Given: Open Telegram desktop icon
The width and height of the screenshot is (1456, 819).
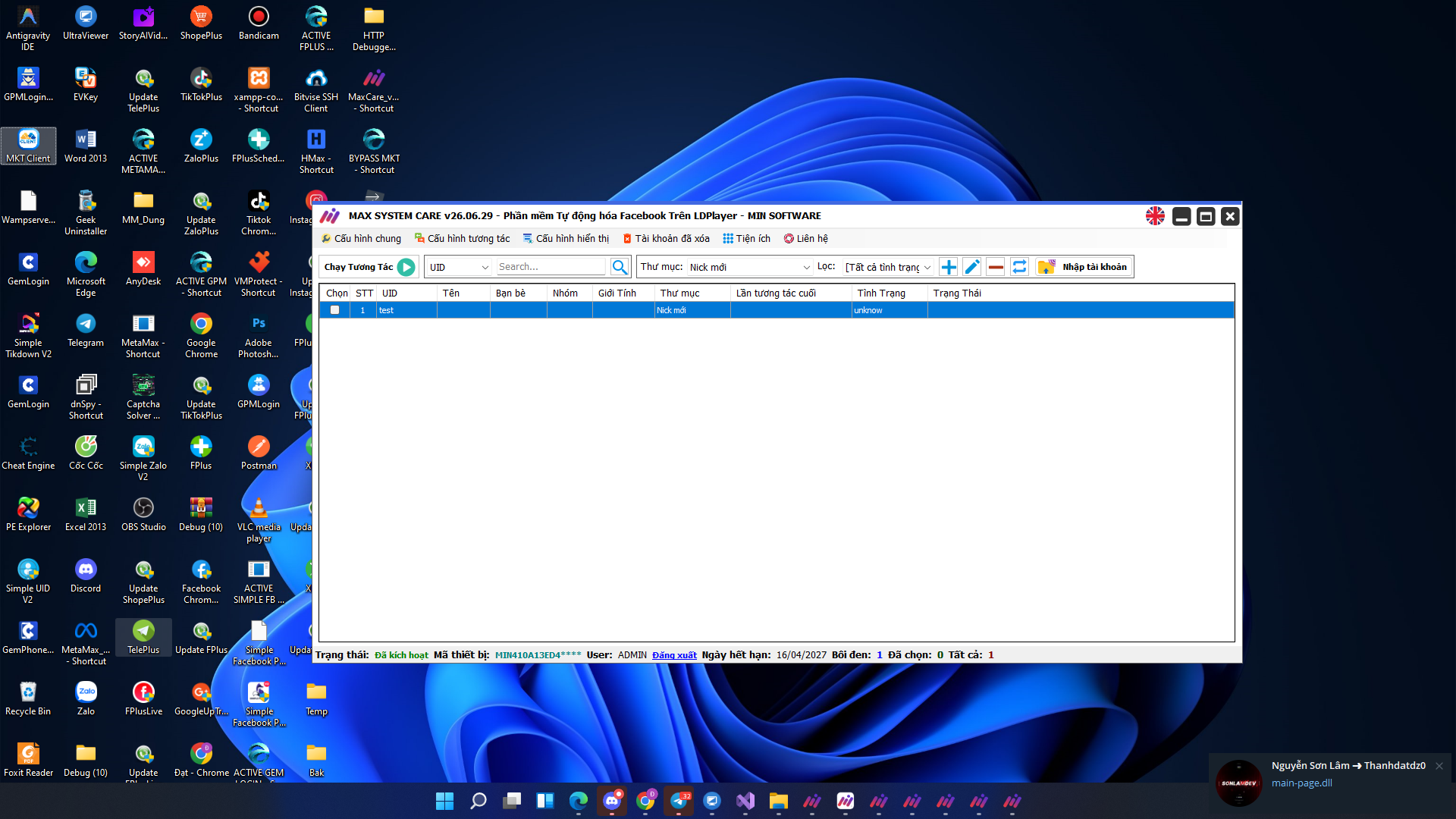Looking at the screenshot, I should (86, 330).
